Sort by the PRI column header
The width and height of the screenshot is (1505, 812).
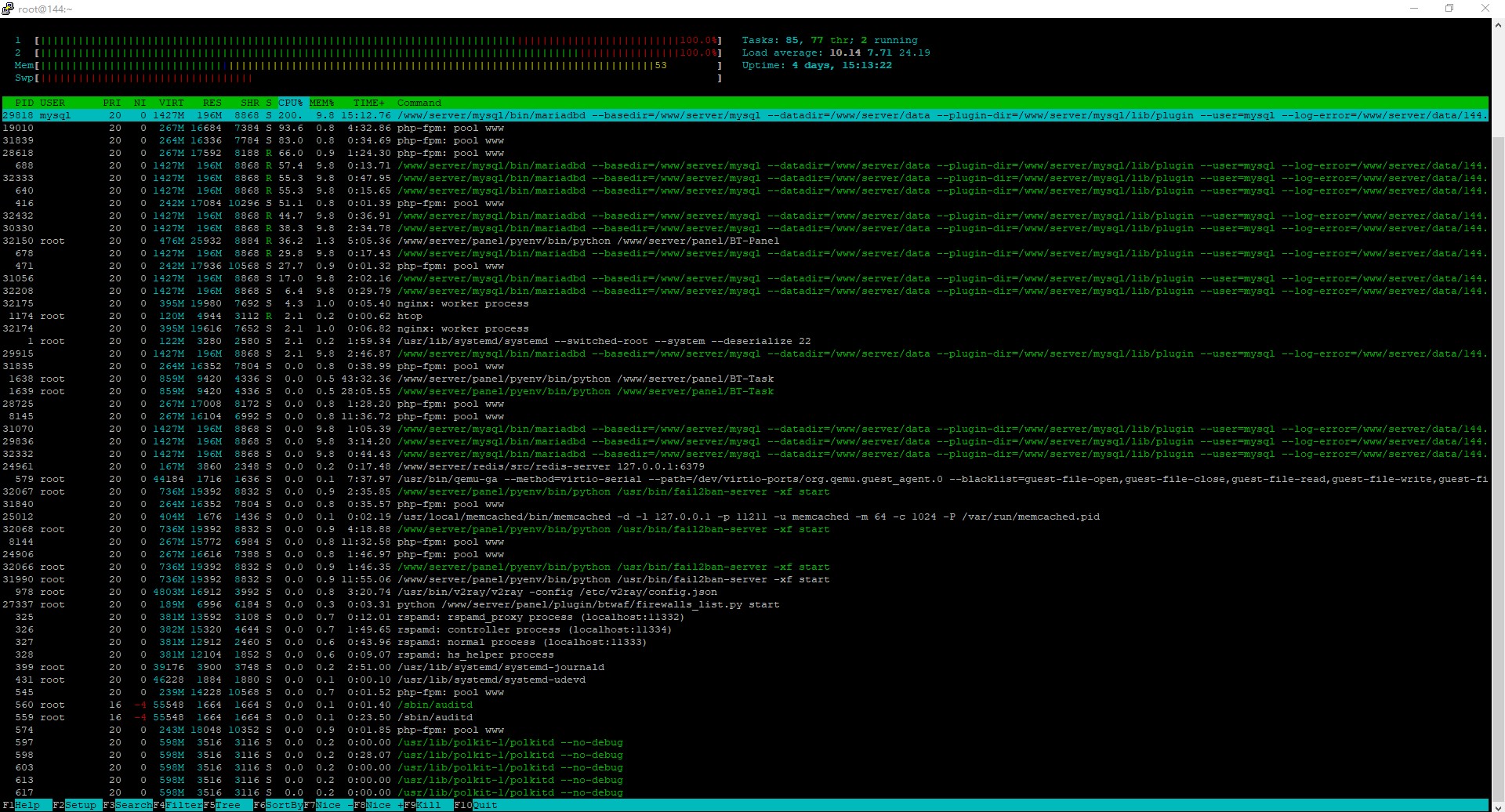(112, 103)
